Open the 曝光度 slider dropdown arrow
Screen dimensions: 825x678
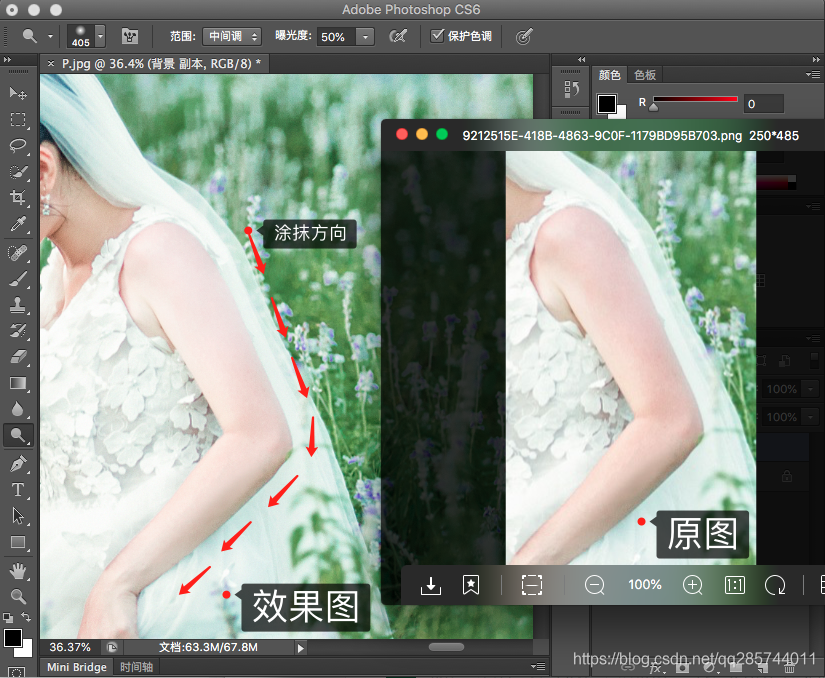pyautogui.click(x=365, y=37)
